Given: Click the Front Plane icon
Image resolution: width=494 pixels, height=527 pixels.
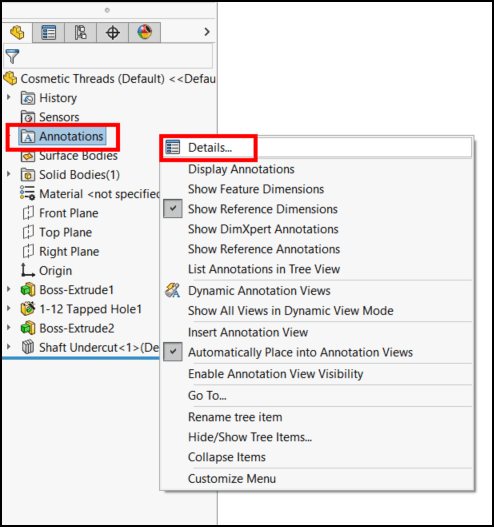Looking at the screenshot, I should coord(28,213).
